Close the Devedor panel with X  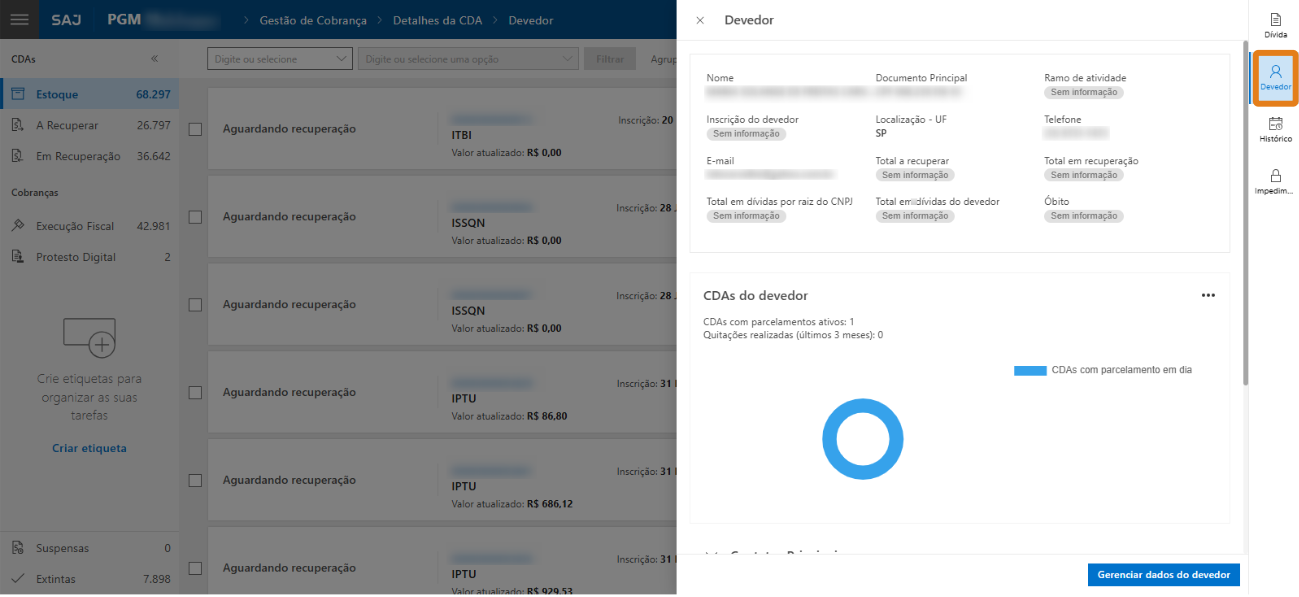pyautogui.click(x=700, y=20)
